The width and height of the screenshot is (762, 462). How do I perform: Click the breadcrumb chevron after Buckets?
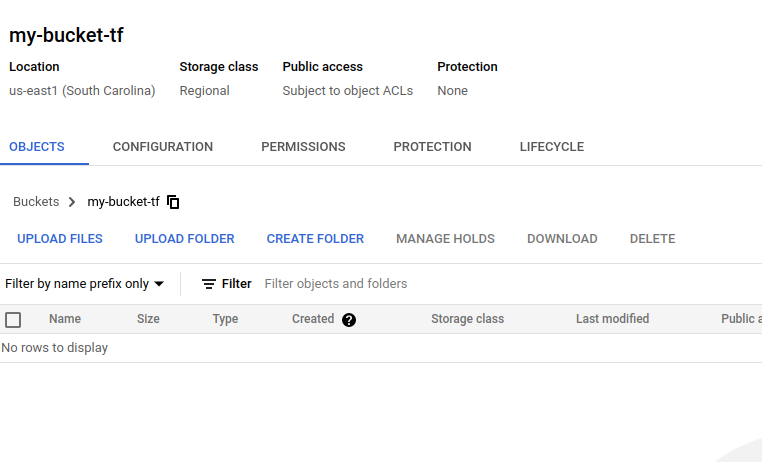[72, 202]
